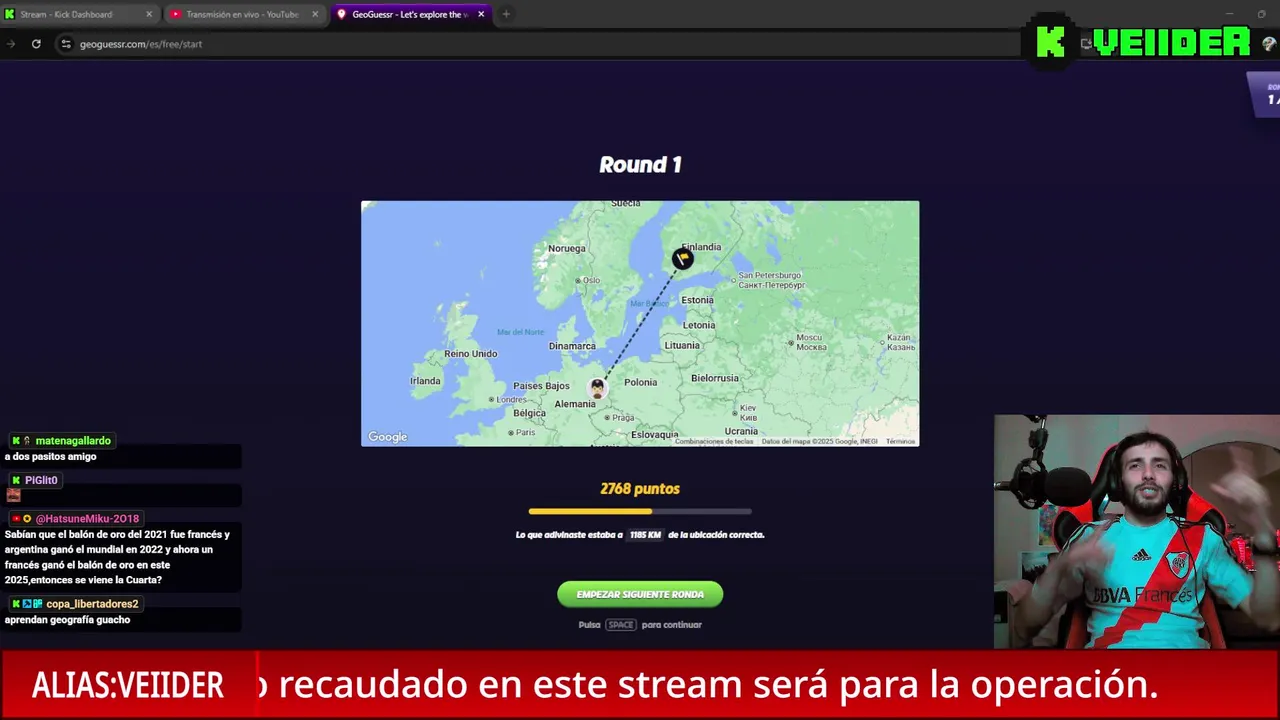Close the Stream - Kick Dashboard tab
1280x720 pixels.
(149, 14)
